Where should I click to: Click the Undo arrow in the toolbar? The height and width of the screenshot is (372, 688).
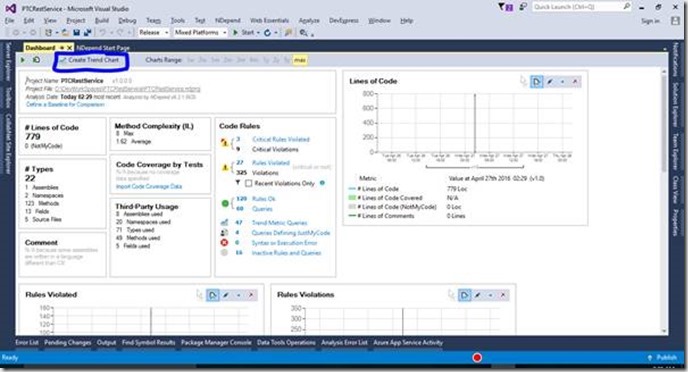pyautogui.click(x=102, y=32)
